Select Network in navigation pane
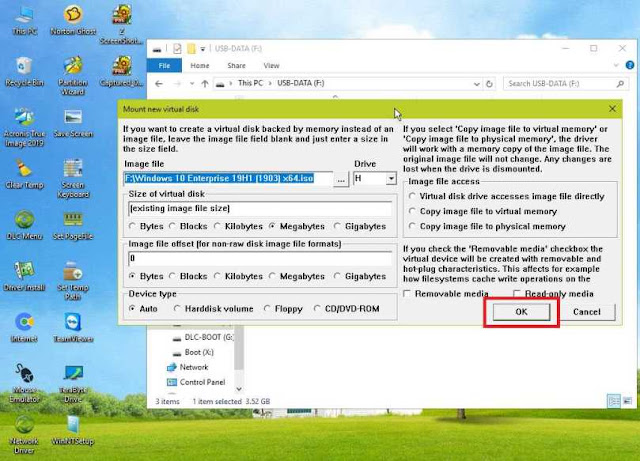Image resolution: width=640 pixels, height=461 pixels. pyautogui.click(x=188, y=367)
